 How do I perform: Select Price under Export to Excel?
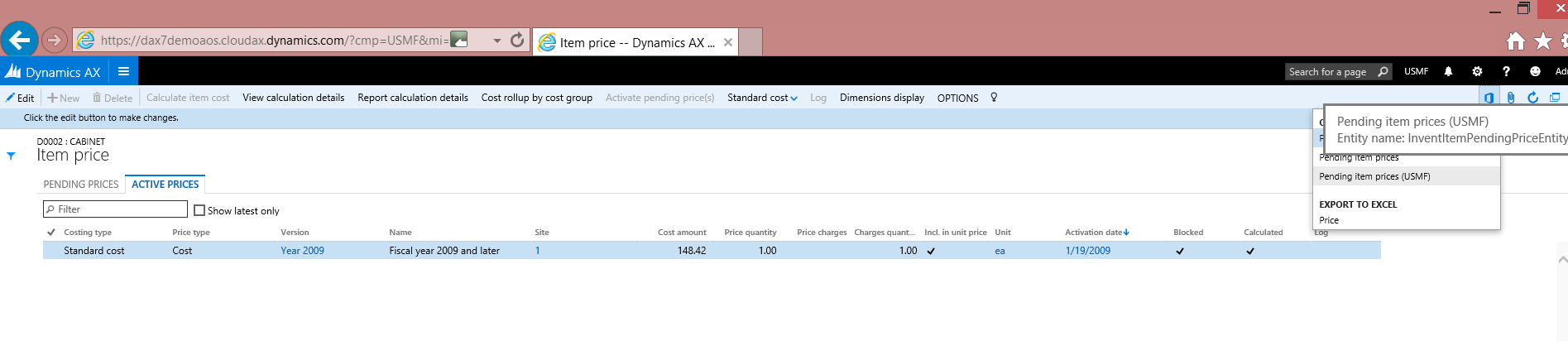click(x=1329, y=220)
